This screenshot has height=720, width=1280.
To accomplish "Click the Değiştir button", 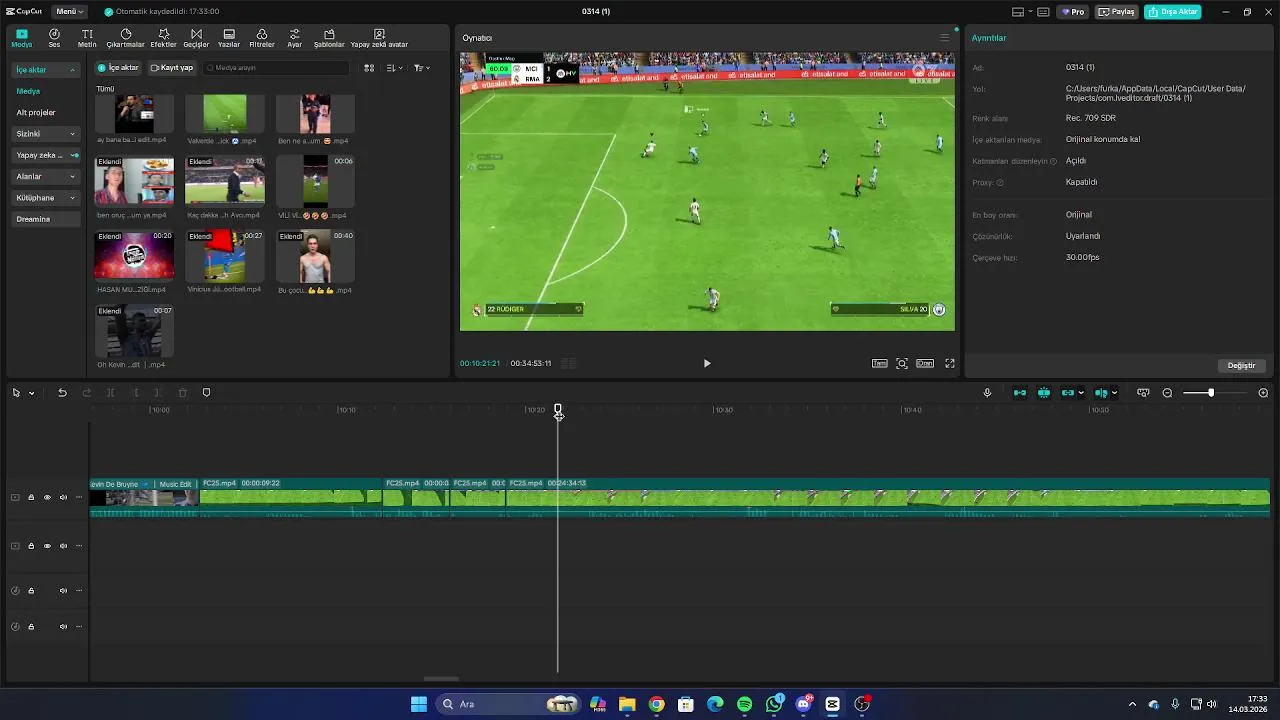I will 1241,365.
